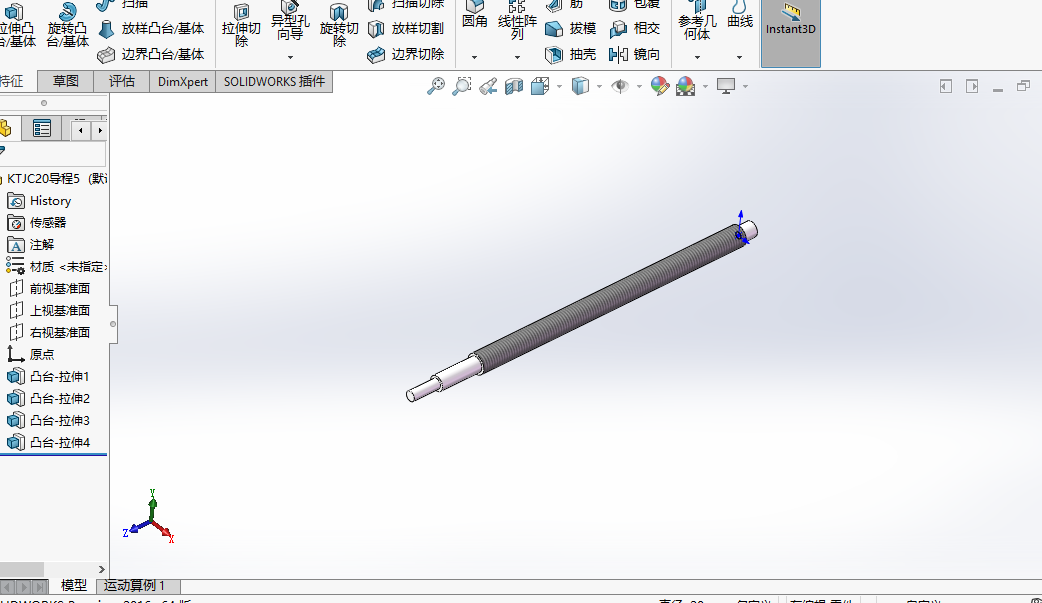Viewport: 1042px width, 603px height.
Task: Click the panel tabs scroll-right arrow
Action: pos(100,130)
